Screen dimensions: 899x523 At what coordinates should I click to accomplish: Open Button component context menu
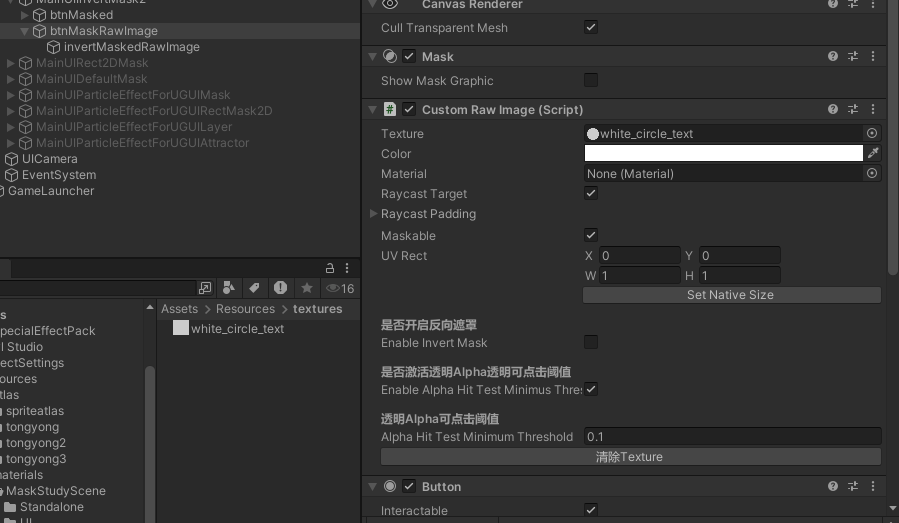coord(873,486)
